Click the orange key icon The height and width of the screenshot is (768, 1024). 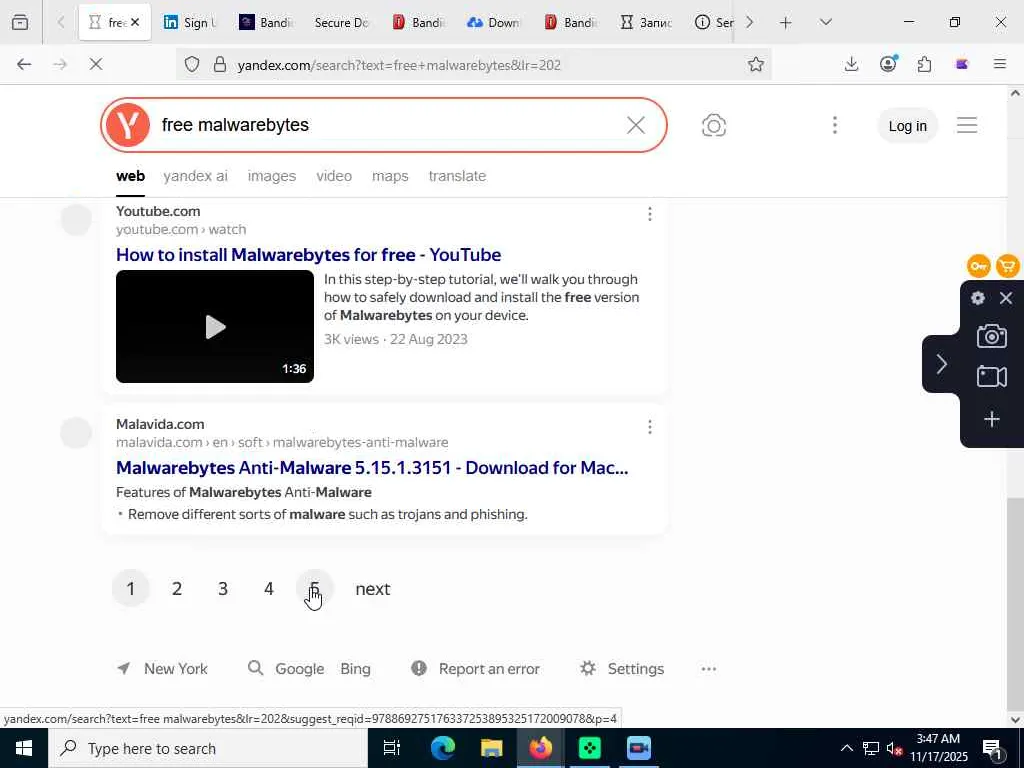point(978,266)
